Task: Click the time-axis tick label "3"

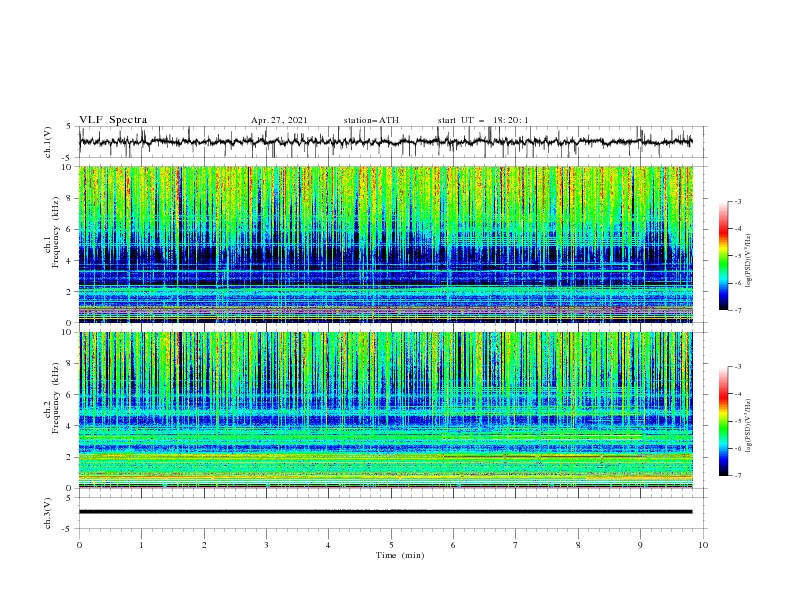Action: click(266, 545)
